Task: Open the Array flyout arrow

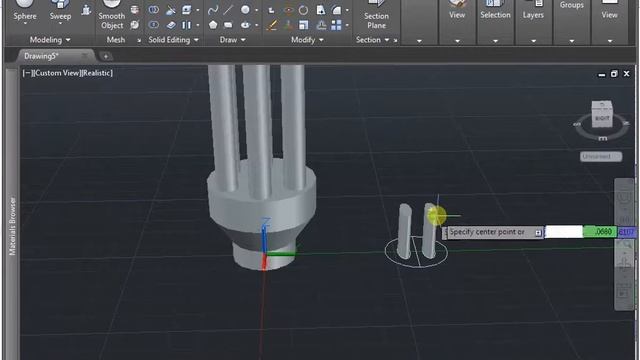Action: [x=347, y=25]
